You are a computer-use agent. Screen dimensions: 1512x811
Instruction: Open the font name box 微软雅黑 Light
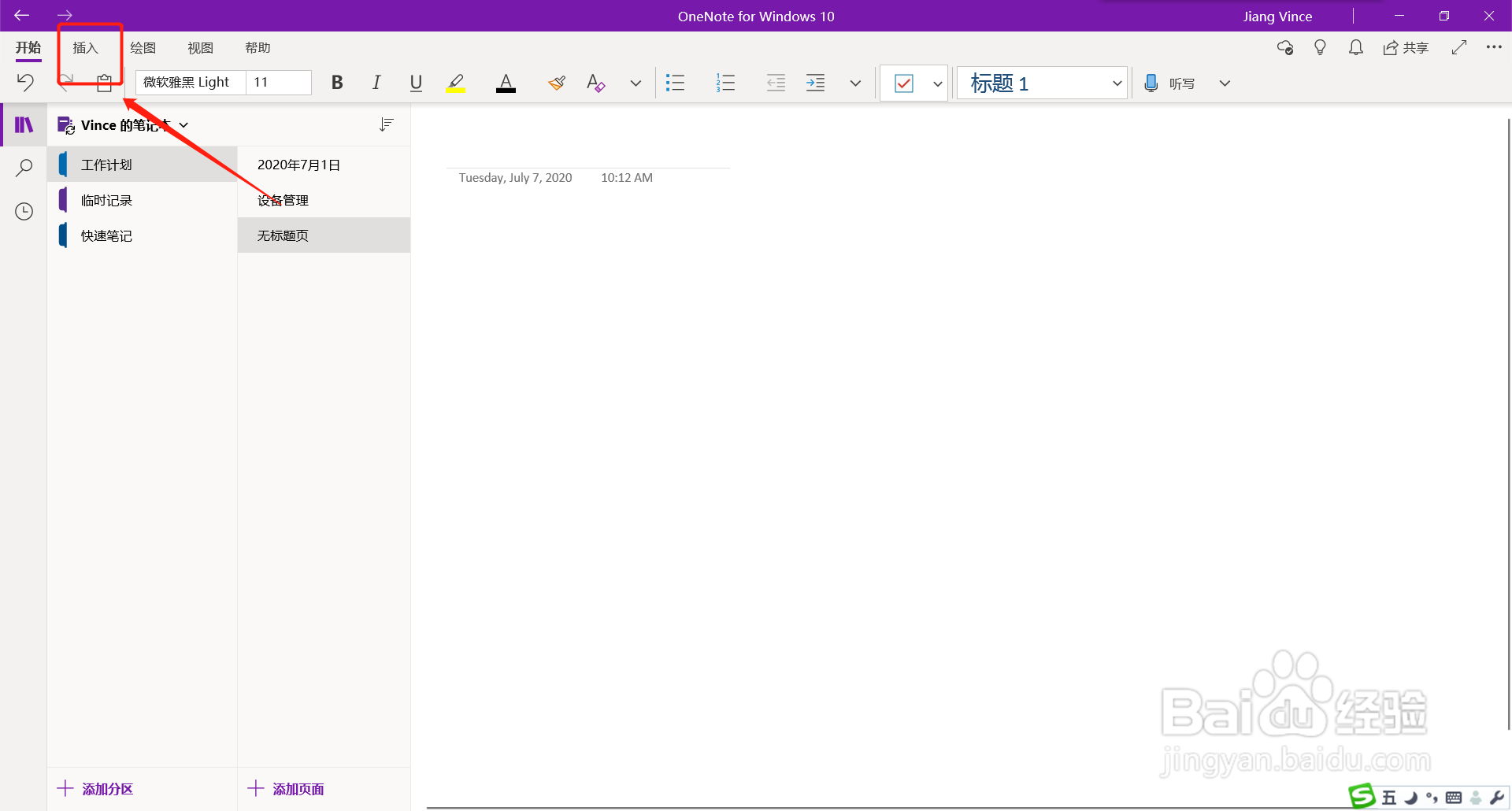pos(191,82)
